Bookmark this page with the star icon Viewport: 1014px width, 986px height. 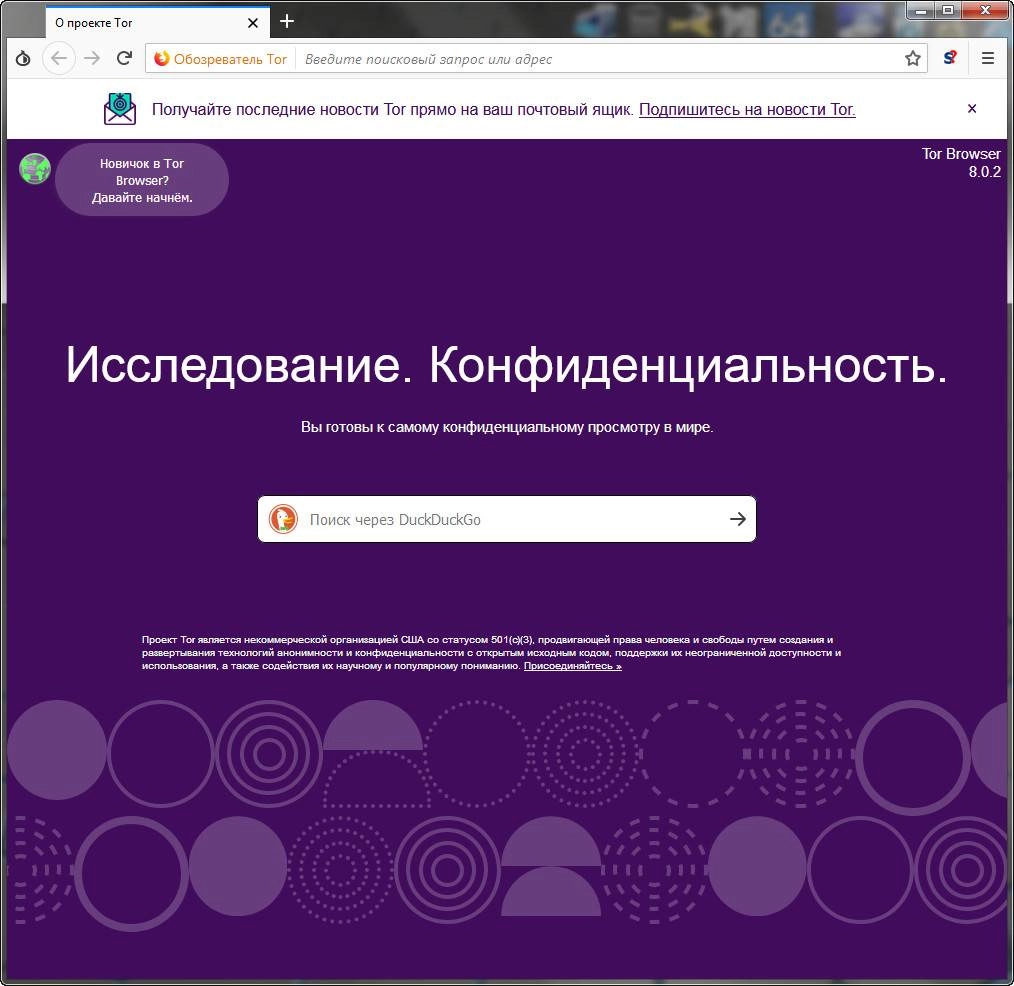tap(912, 59)
